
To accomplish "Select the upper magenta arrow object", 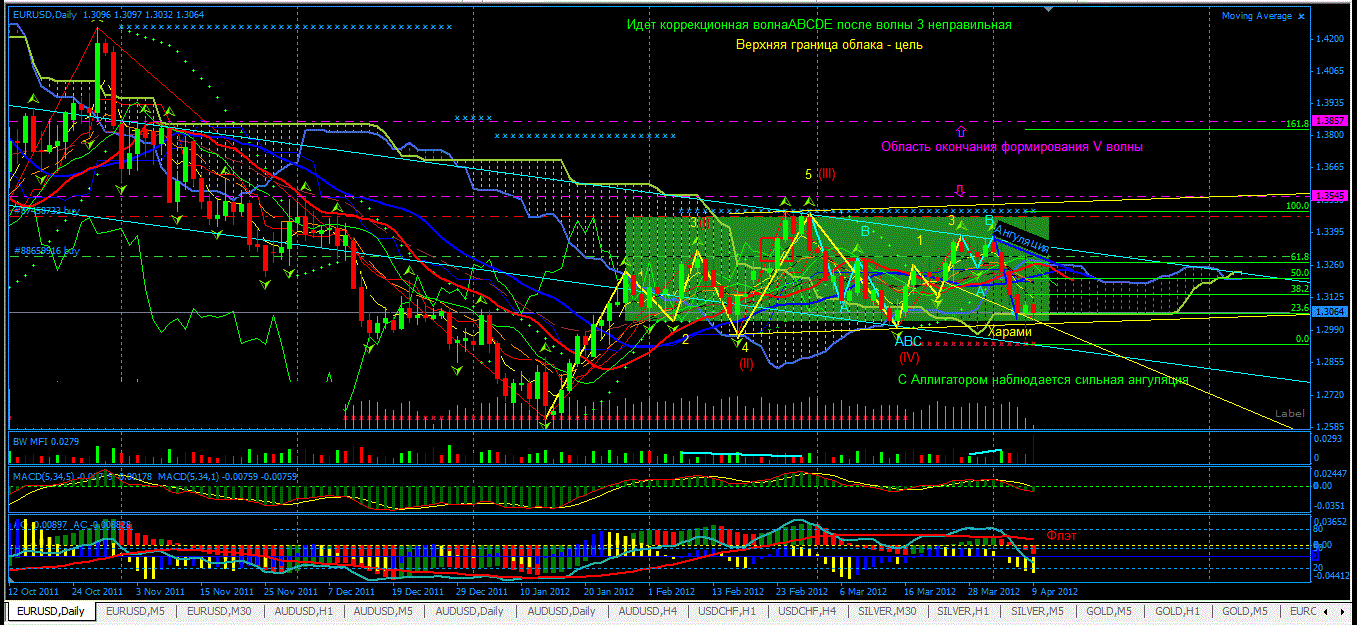I will tap(961, 130).
